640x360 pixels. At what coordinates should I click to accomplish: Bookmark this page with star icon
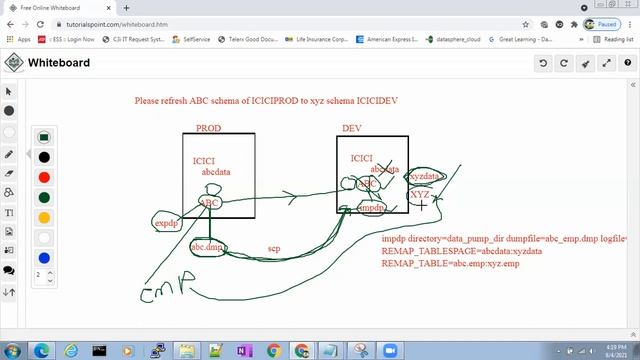click(x=526, y=24)
